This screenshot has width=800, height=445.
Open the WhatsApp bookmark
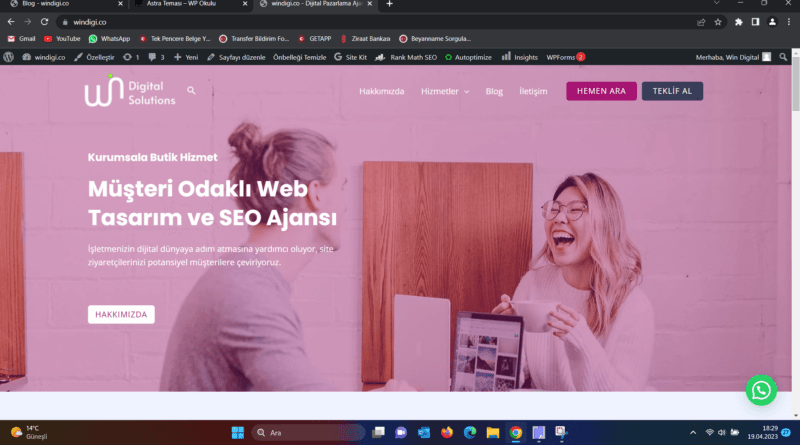[x=109, y=39]
